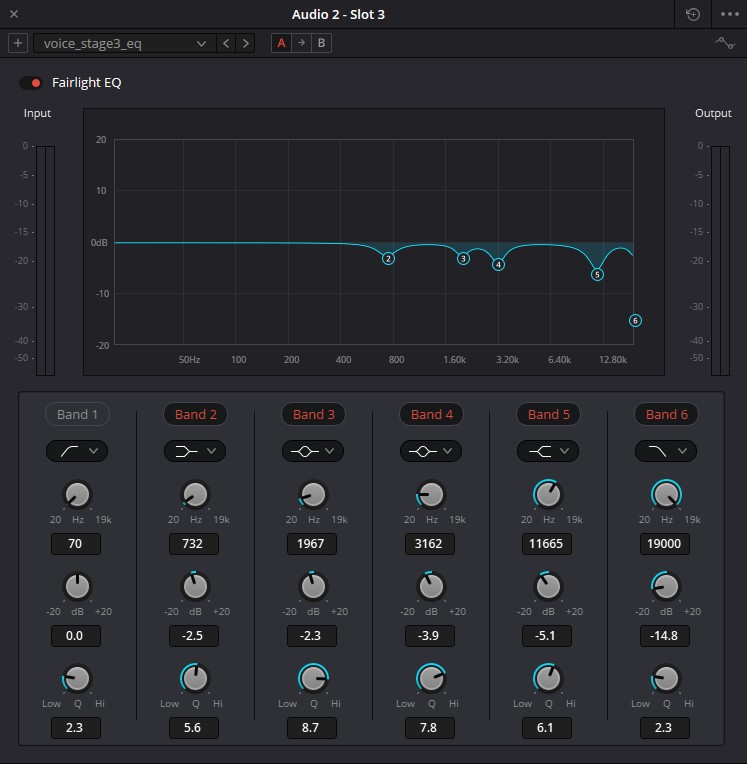Click the Band 5 label button
Viewport: 747px width, 764px height.
(549, 414)
